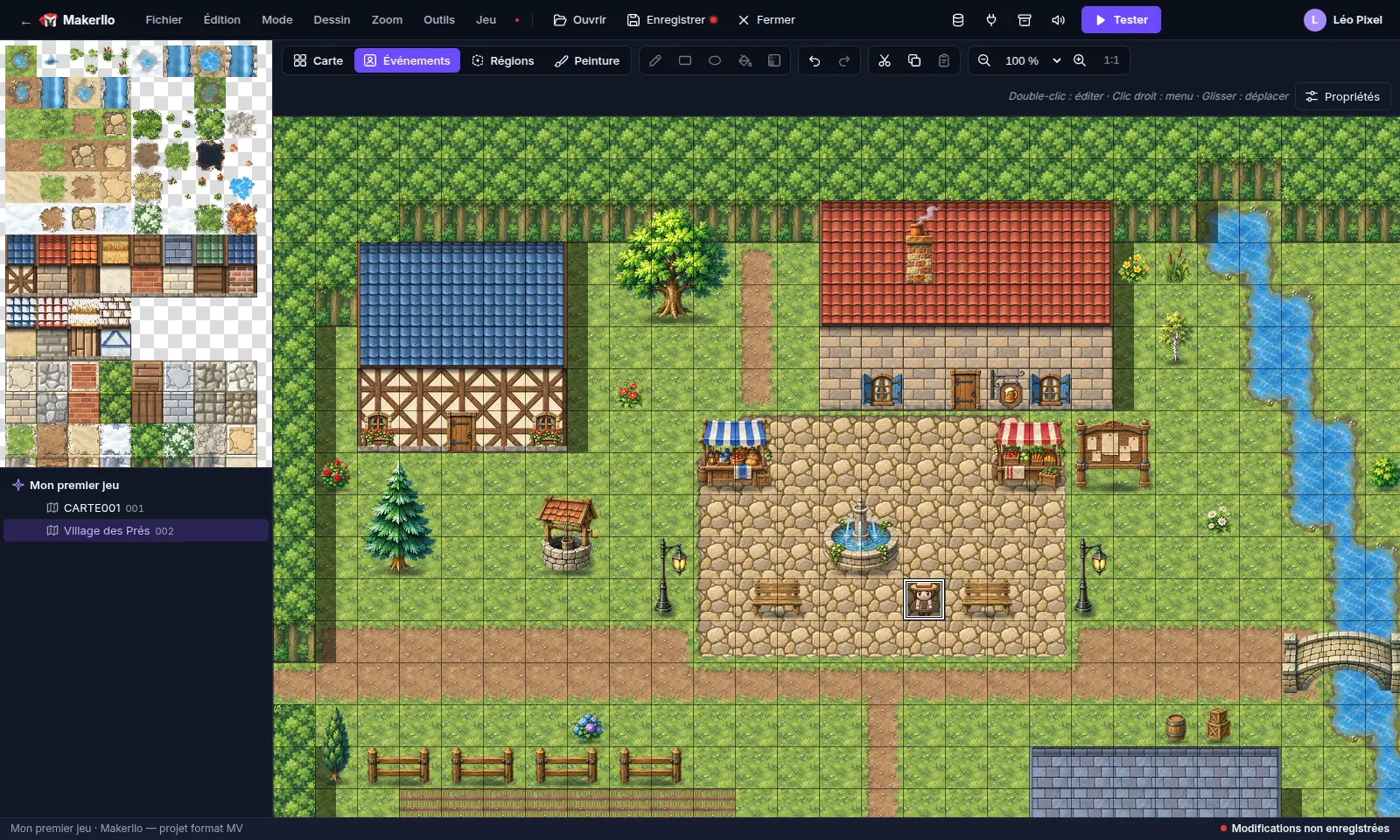This screenshot has height=840, width=1400.
Task: Reset zoom to 1:1
Action: point(1111,60)
